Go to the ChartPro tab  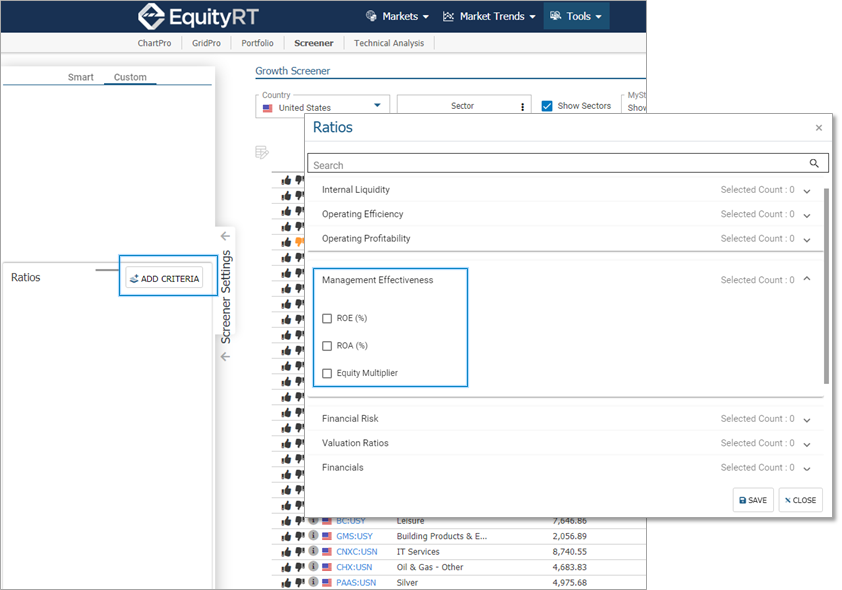pyautogui.click(x=154, y=43)
